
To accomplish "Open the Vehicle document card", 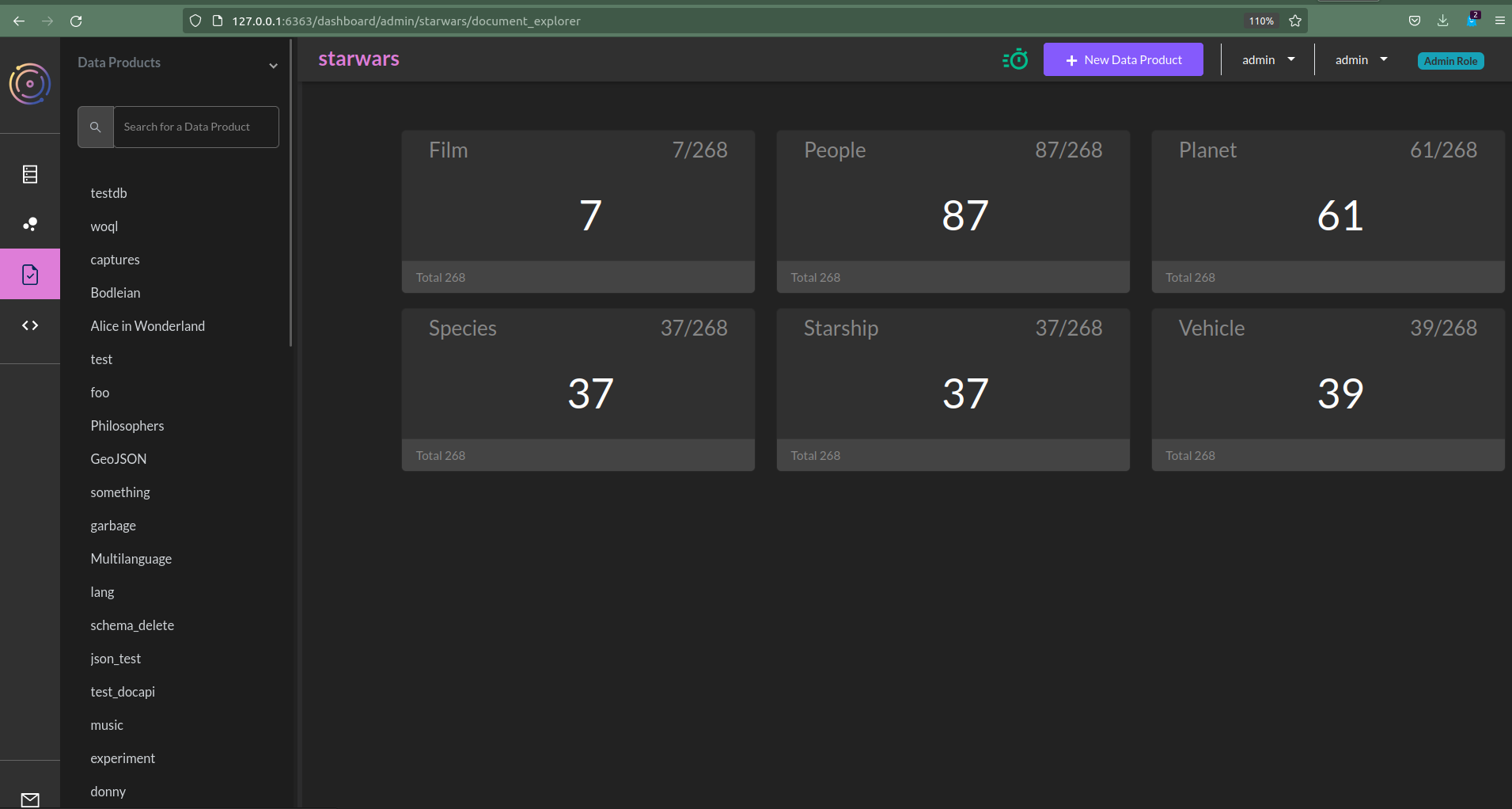I will (1328, 389).
